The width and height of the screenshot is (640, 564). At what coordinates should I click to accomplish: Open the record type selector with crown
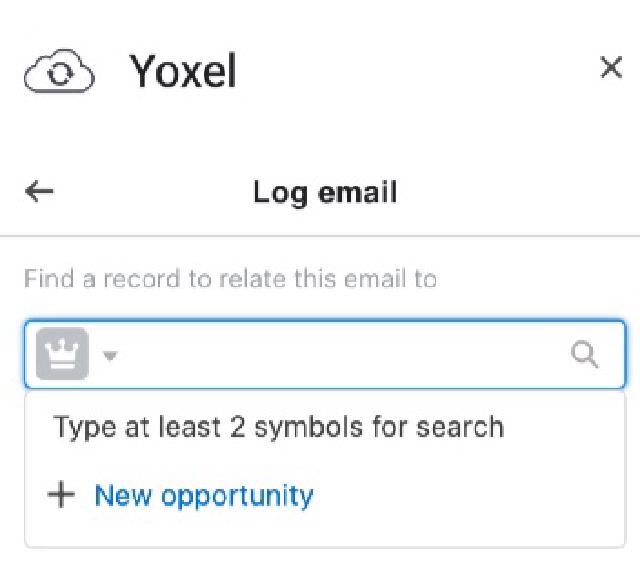76,355
